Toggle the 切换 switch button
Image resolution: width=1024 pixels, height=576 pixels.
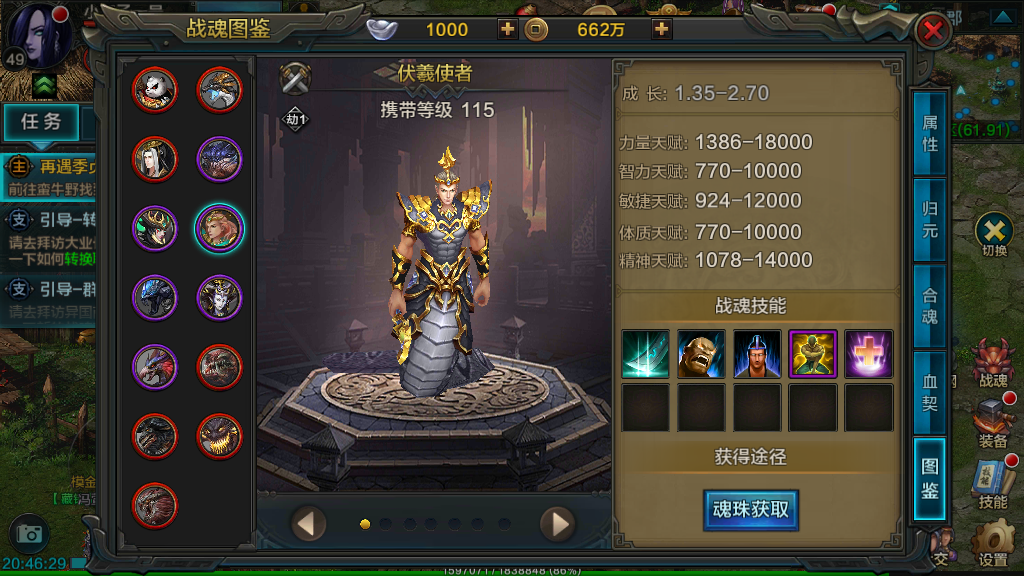tap(994, 234)
